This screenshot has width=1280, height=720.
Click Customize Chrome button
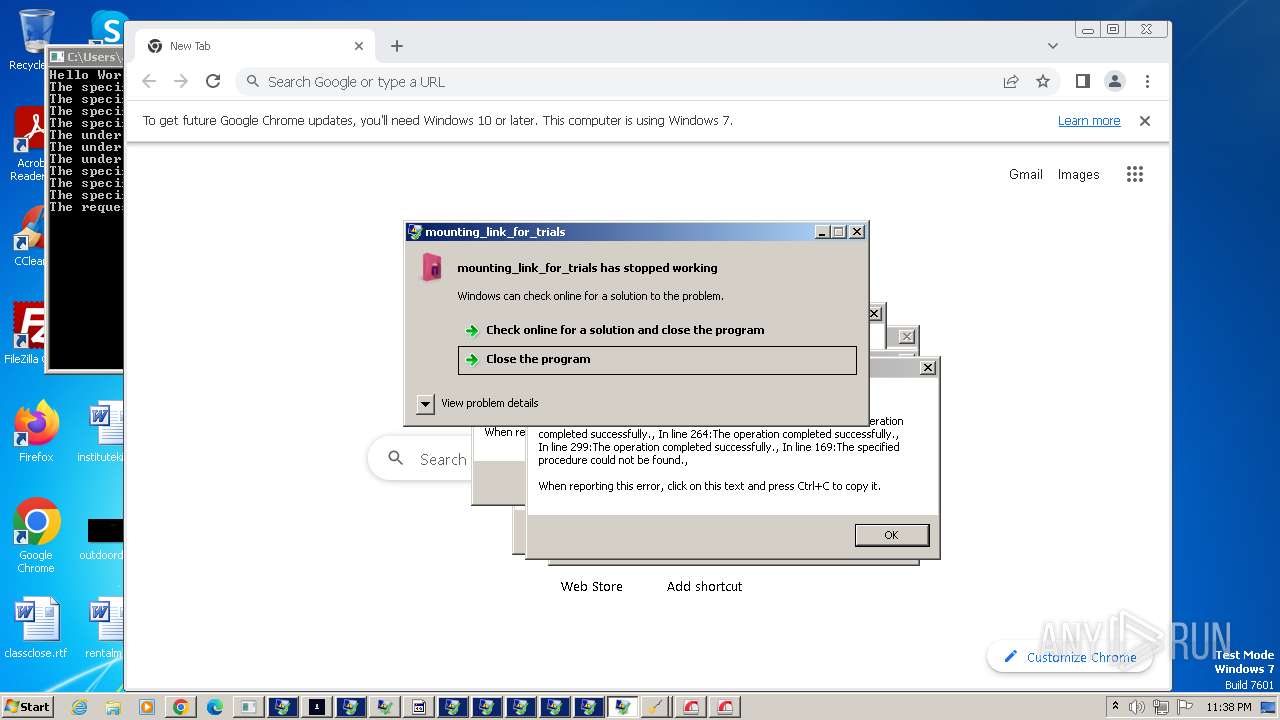coord(1070,657)
